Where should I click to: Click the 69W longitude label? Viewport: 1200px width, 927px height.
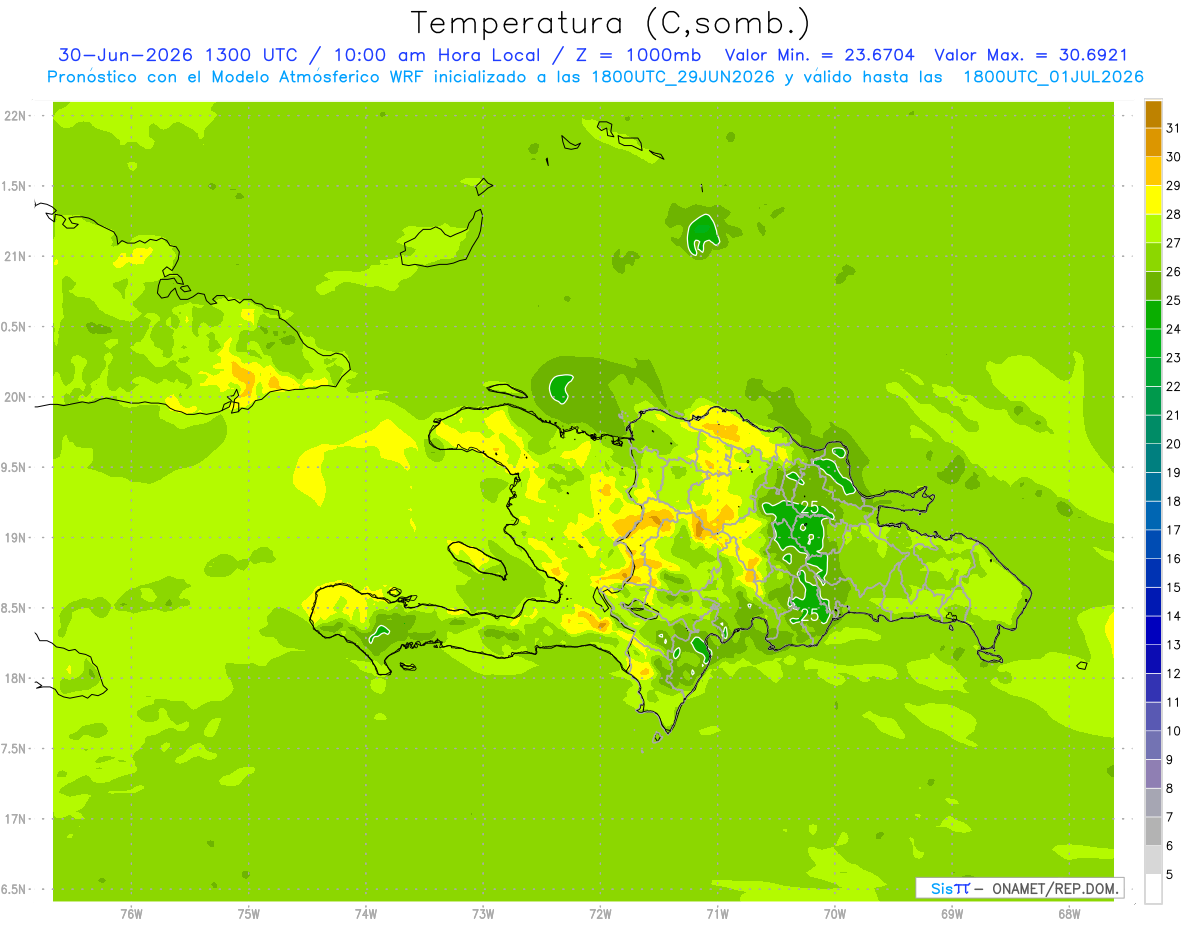pyautogui.click(x=952, y=914)
